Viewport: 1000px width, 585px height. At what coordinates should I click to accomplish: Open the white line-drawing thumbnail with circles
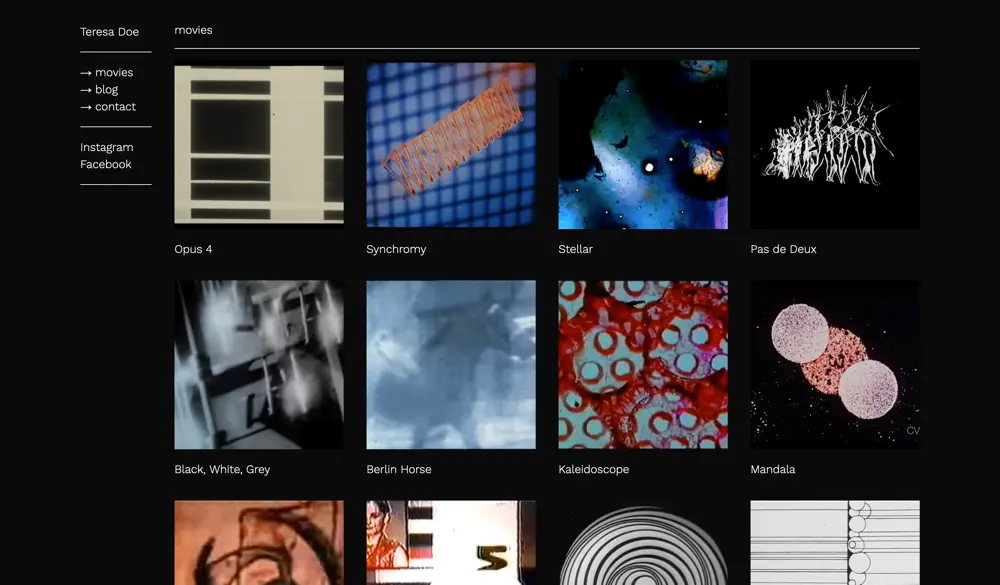point(835,543)
